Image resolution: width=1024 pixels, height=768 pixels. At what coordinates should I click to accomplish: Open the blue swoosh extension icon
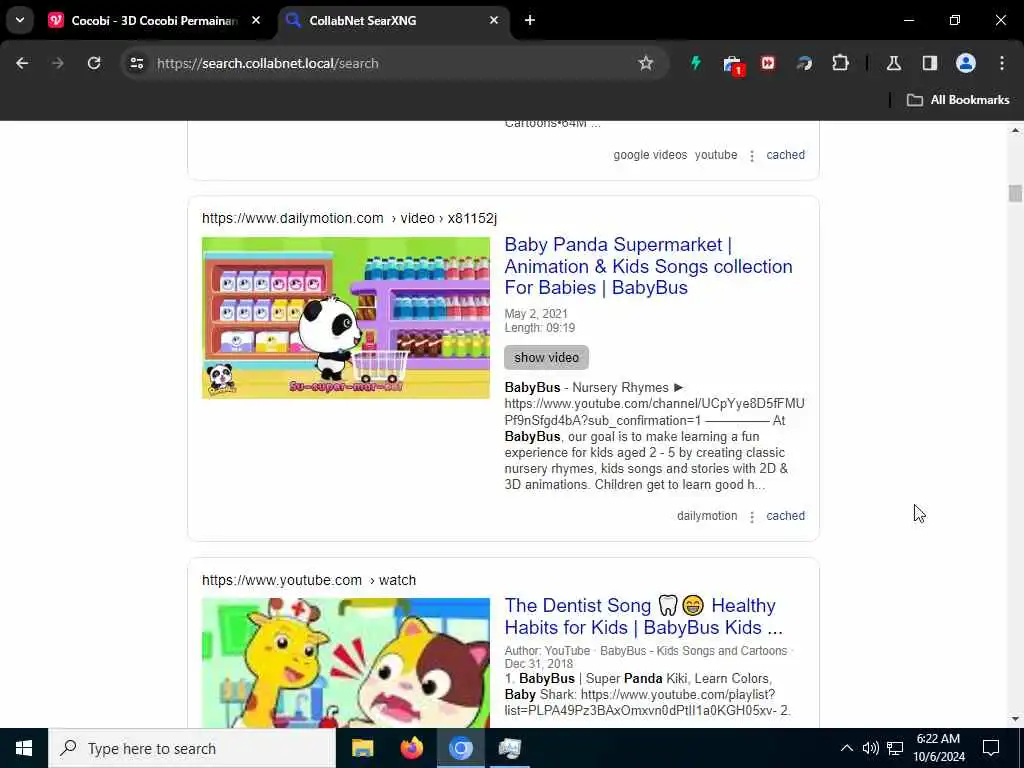(x=804, y=63)
